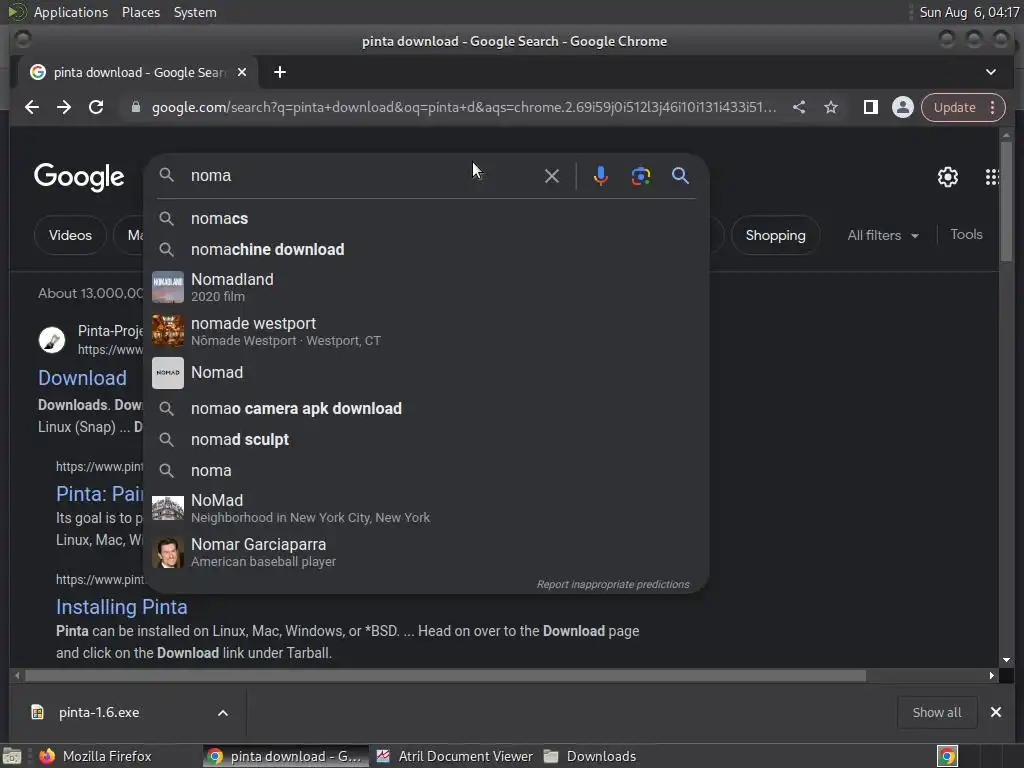1024x768 pixels.
Task: Launch Chrome from the panel tray icon
Action: click(948, 756)
